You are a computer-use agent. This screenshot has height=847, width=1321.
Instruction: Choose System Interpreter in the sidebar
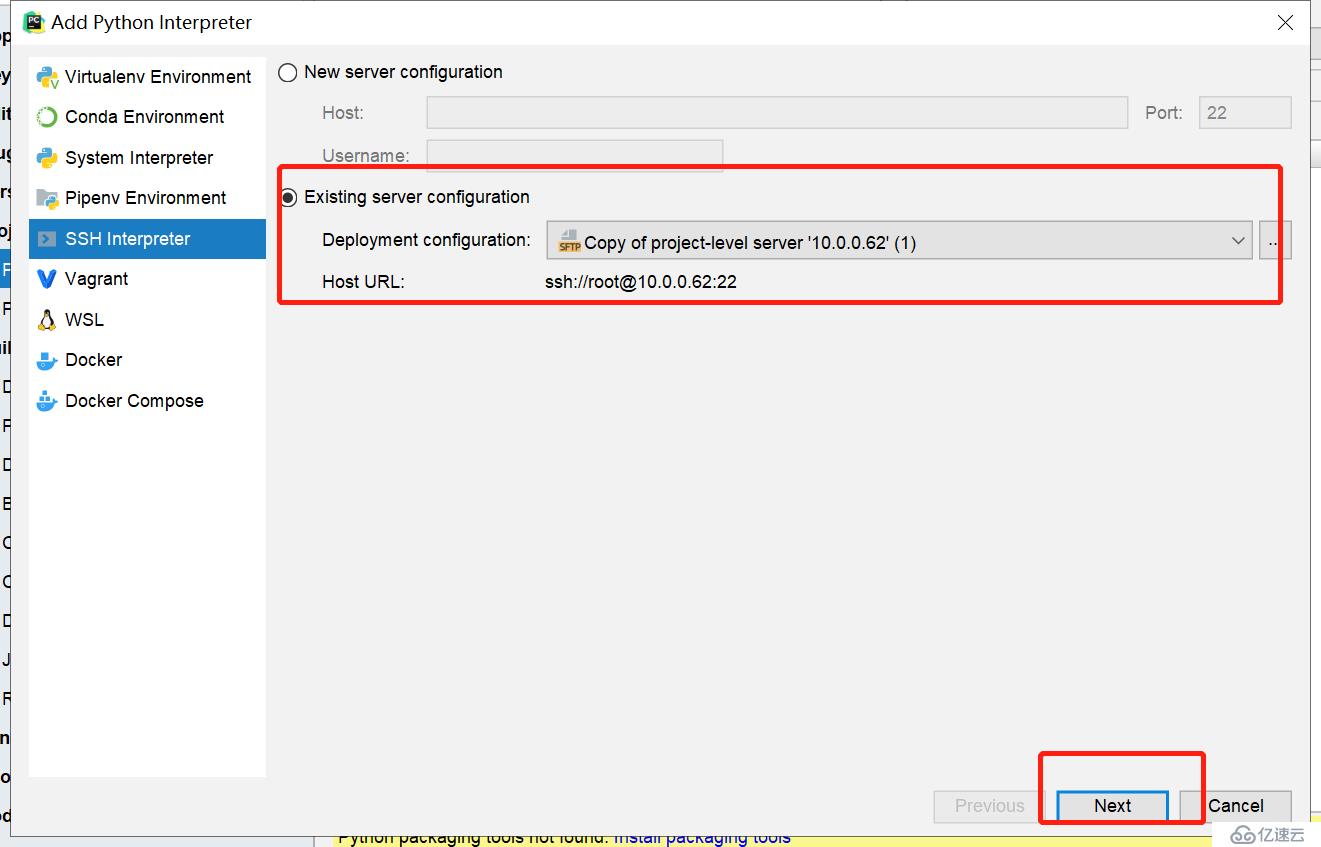(147, 158)
